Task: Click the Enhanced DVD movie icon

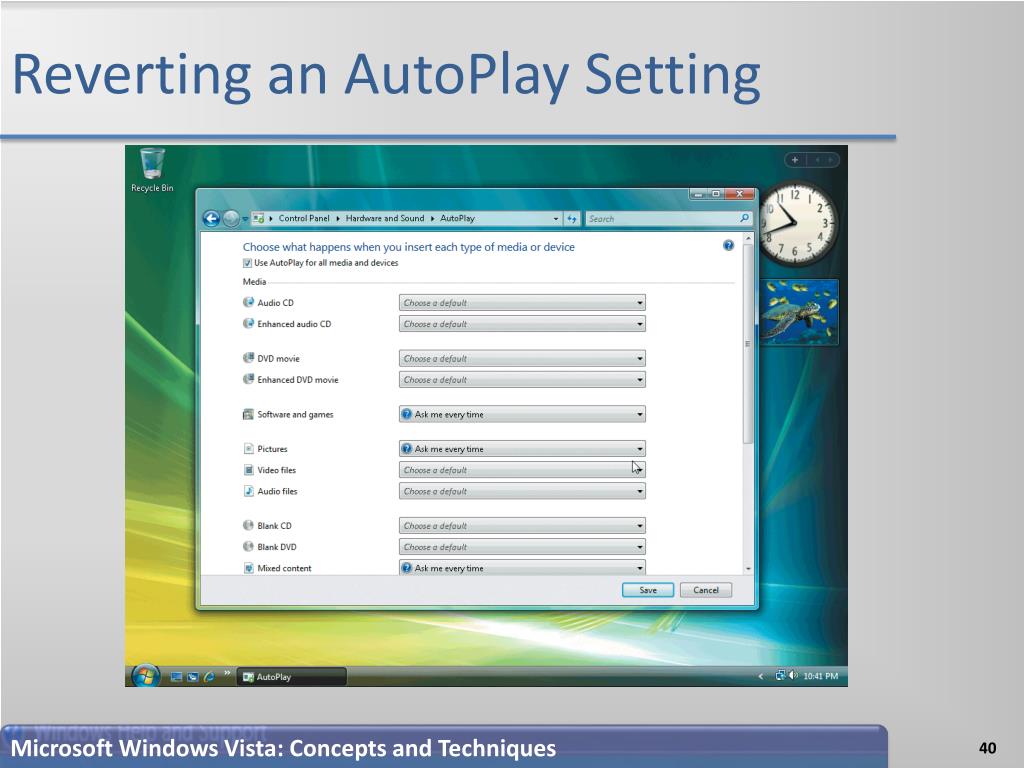Action: pyautogui.click(x=248, y=379)
